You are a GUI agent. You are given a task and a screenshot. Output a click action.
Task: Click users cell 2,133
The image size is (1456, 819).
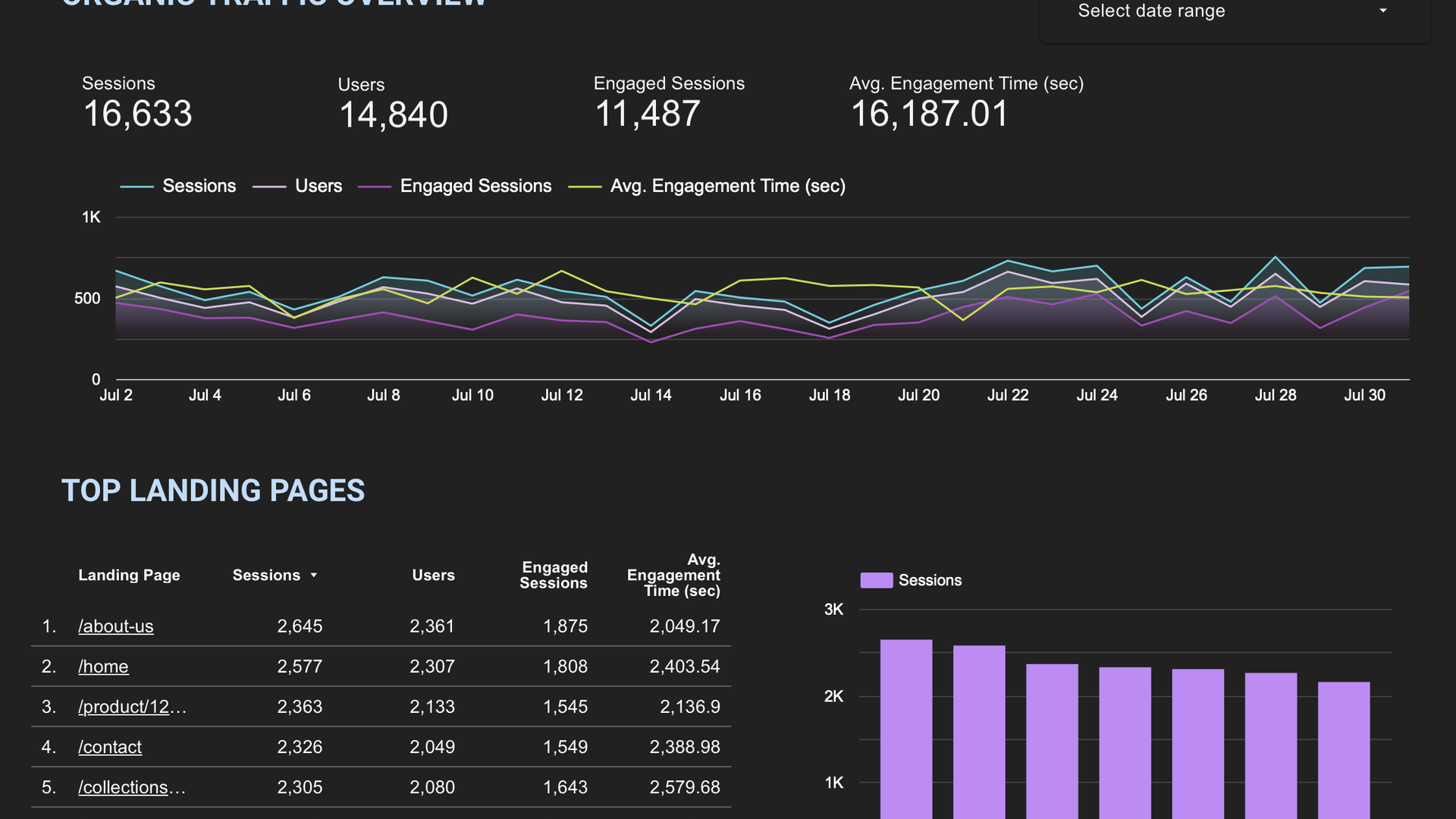point(432,707)
